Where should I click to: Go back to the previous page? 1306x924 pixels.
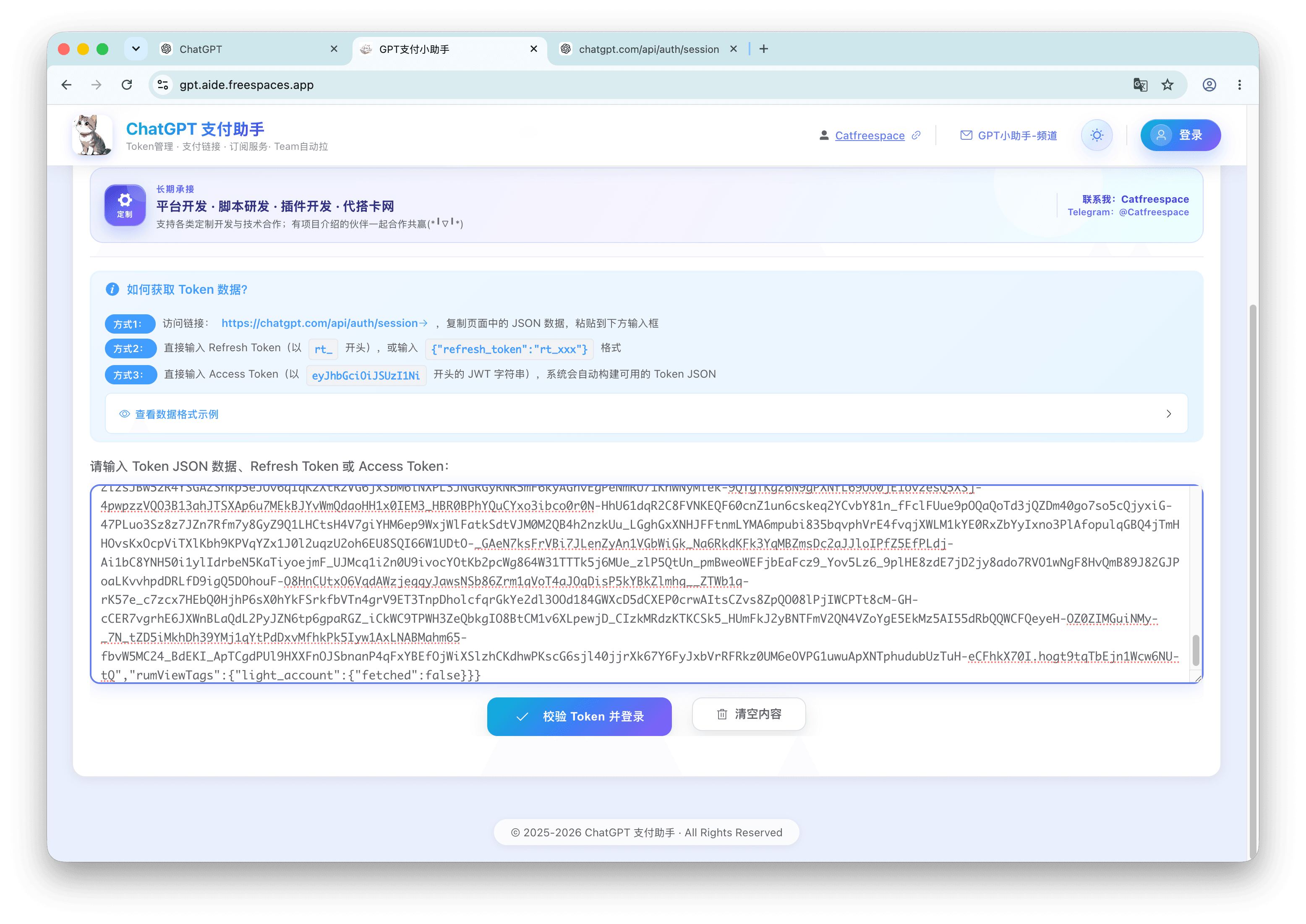click(67, 85)
